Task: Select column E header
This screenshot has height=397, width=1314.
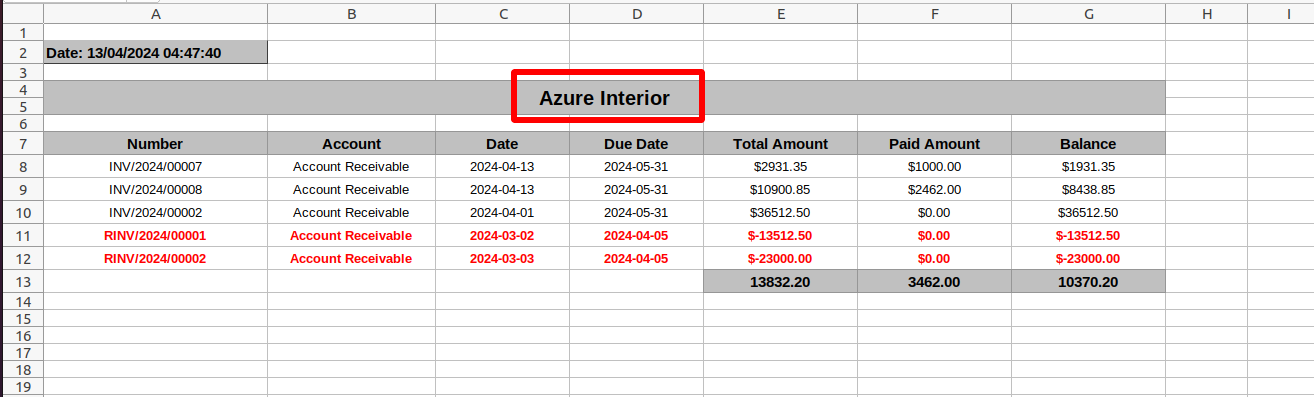Action: coord(780,14)
